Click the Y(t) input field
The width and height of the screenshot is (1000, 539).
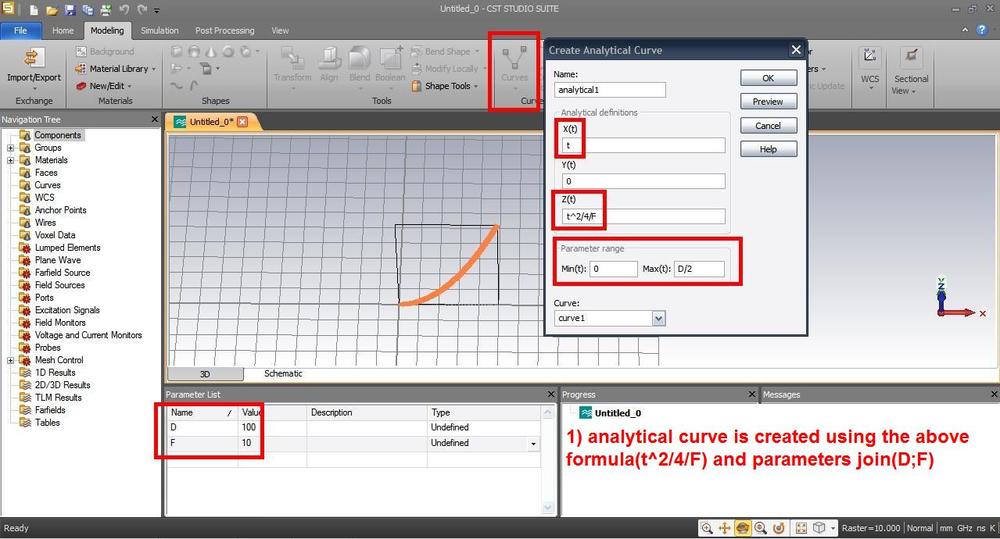[643, 181]
